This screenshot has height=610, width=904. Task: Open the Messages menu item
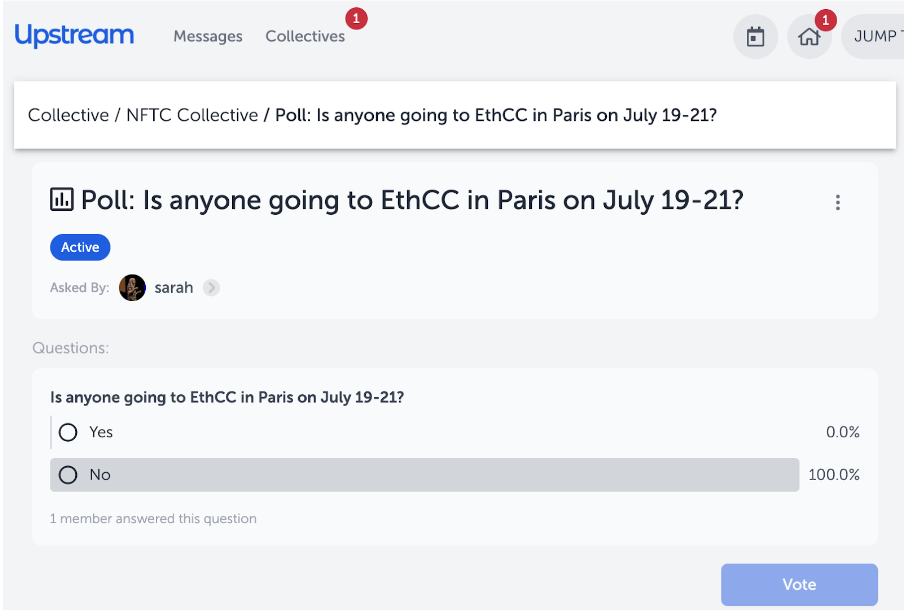tap(208, 36)
